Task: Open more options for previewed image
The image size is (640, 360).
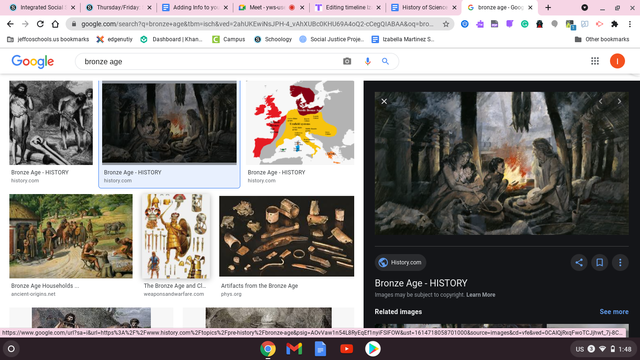Action: (620, 262)
